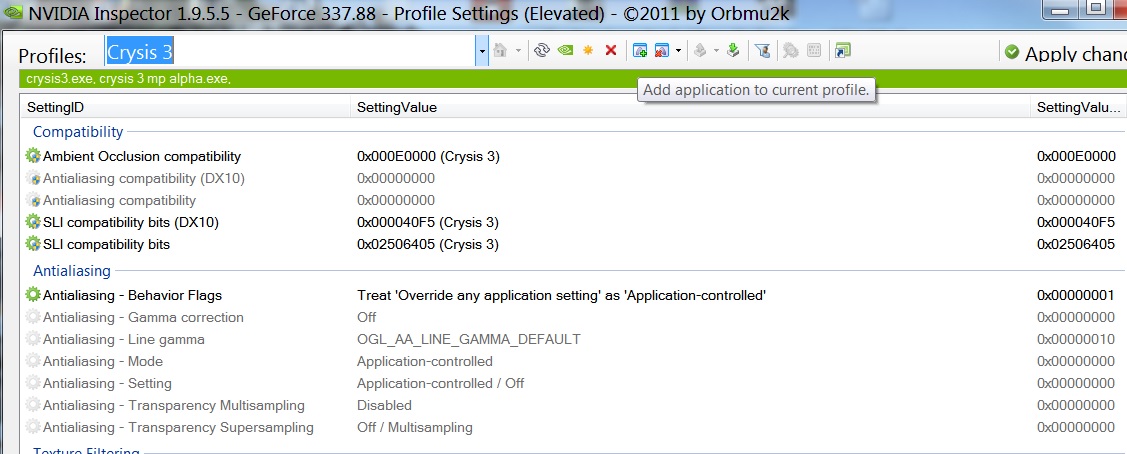Expand the export profiles dropdown arrow
Image resolution: width=1127 pixels, height=454 pixels.
(716, 51)
